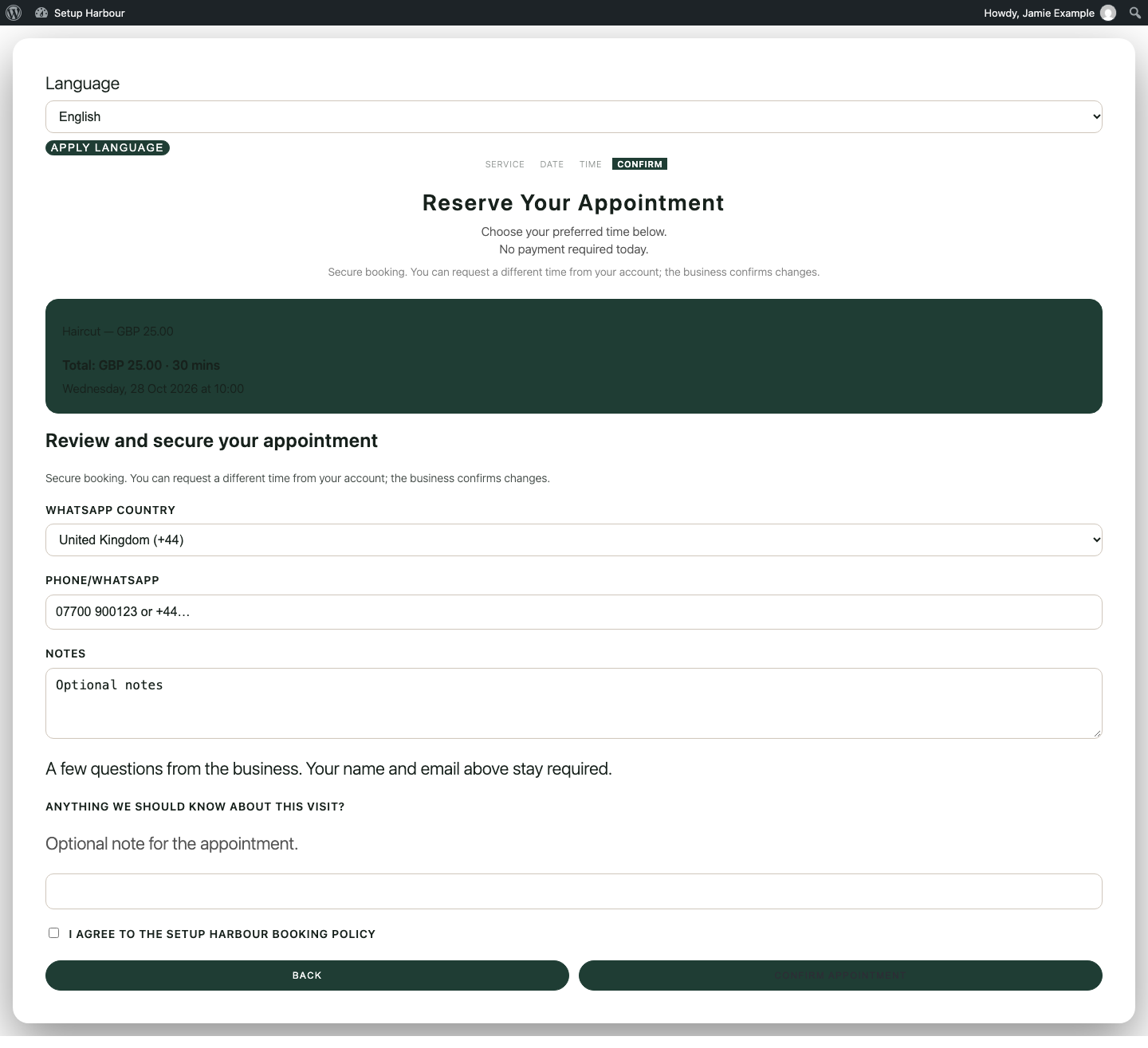This screenshot has width=1148, height=1048.
Task: Go to the Time step
Action: click(x=591, y=164)
